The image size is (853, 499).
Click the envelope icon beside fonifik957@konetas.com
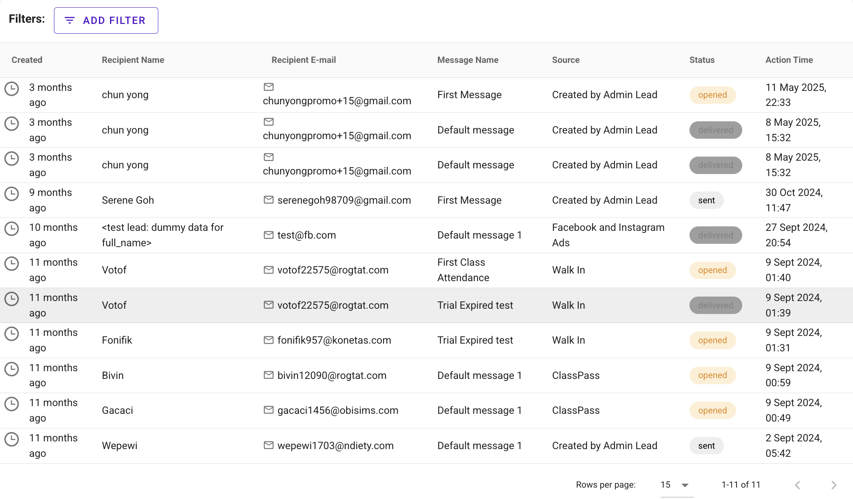click(x=268, y=340)
